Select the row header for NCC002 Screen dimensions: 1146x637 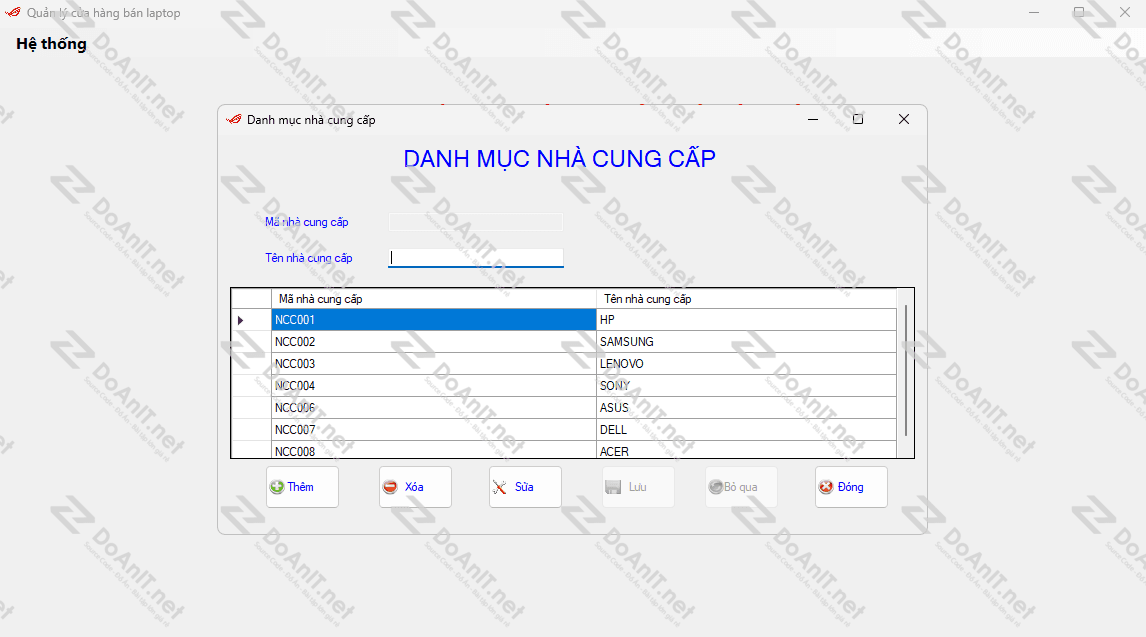pyautogui.click(x=251, y=342)
